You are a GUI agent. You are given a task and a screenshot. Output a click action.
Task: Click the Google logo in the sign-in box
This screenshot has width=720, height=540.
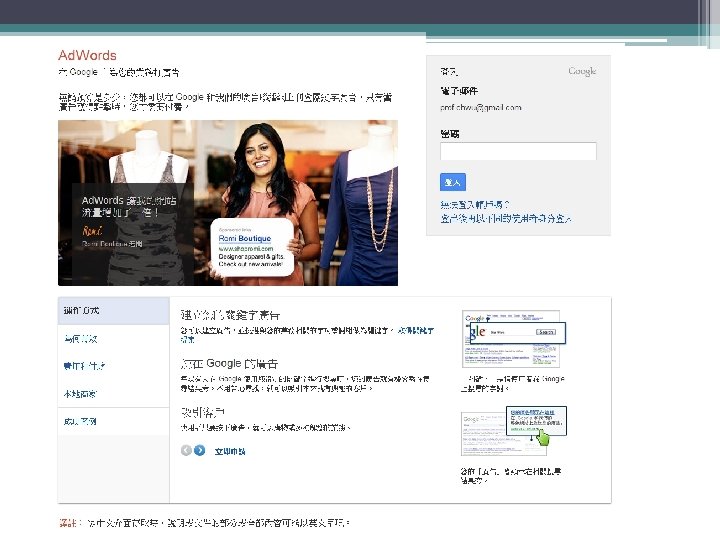click(x=582, y=71)
